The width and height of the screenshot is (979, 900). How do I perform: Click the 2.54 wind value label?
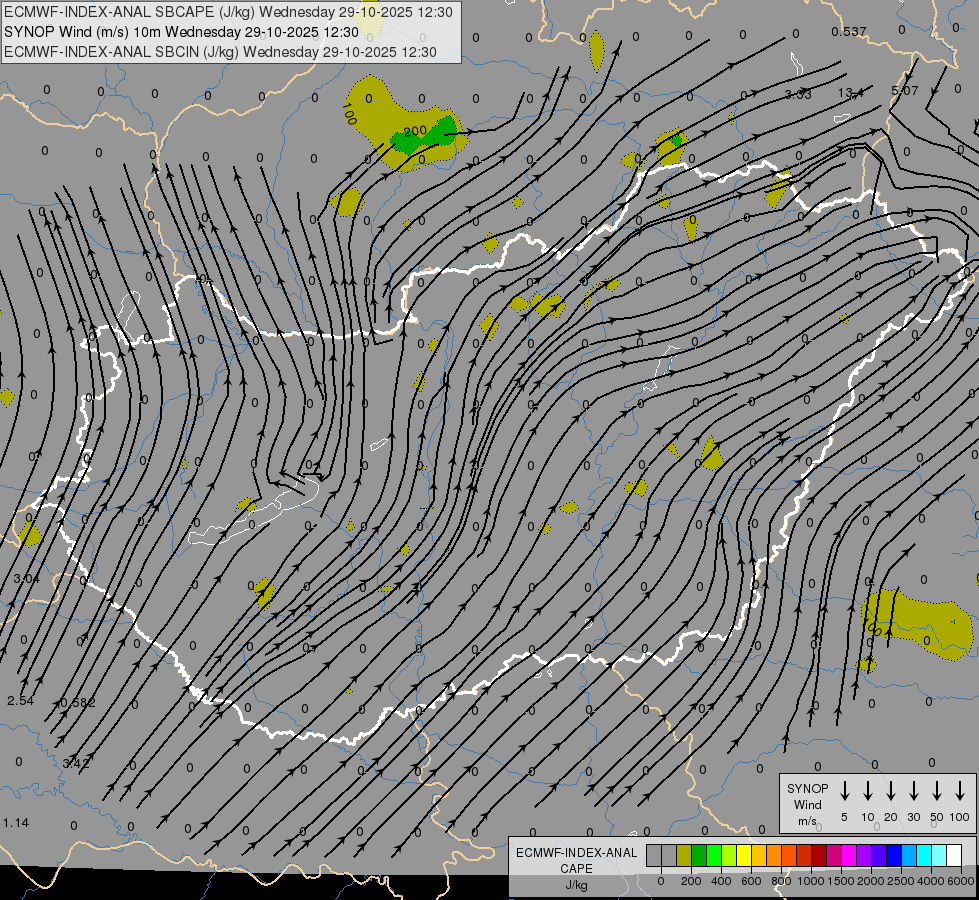point(21,701)
